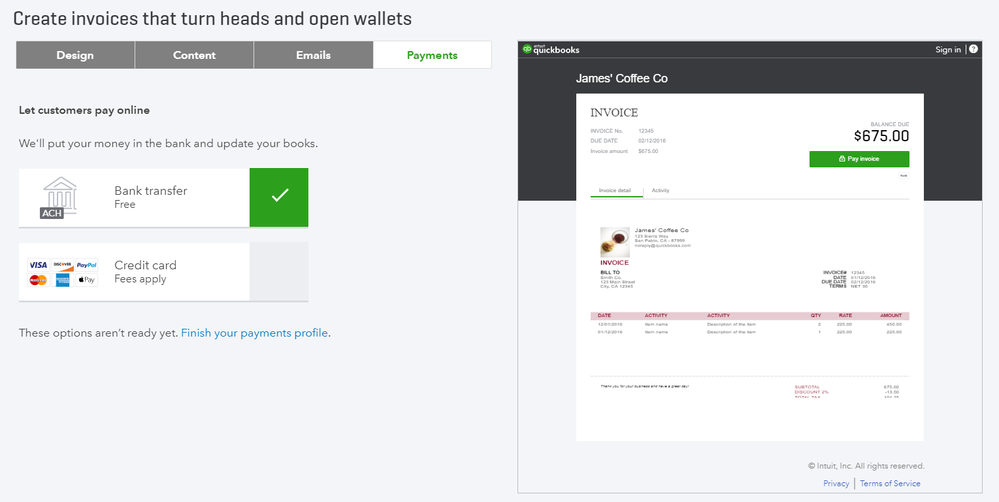Click the Apple Pay logo

[87, 280]
